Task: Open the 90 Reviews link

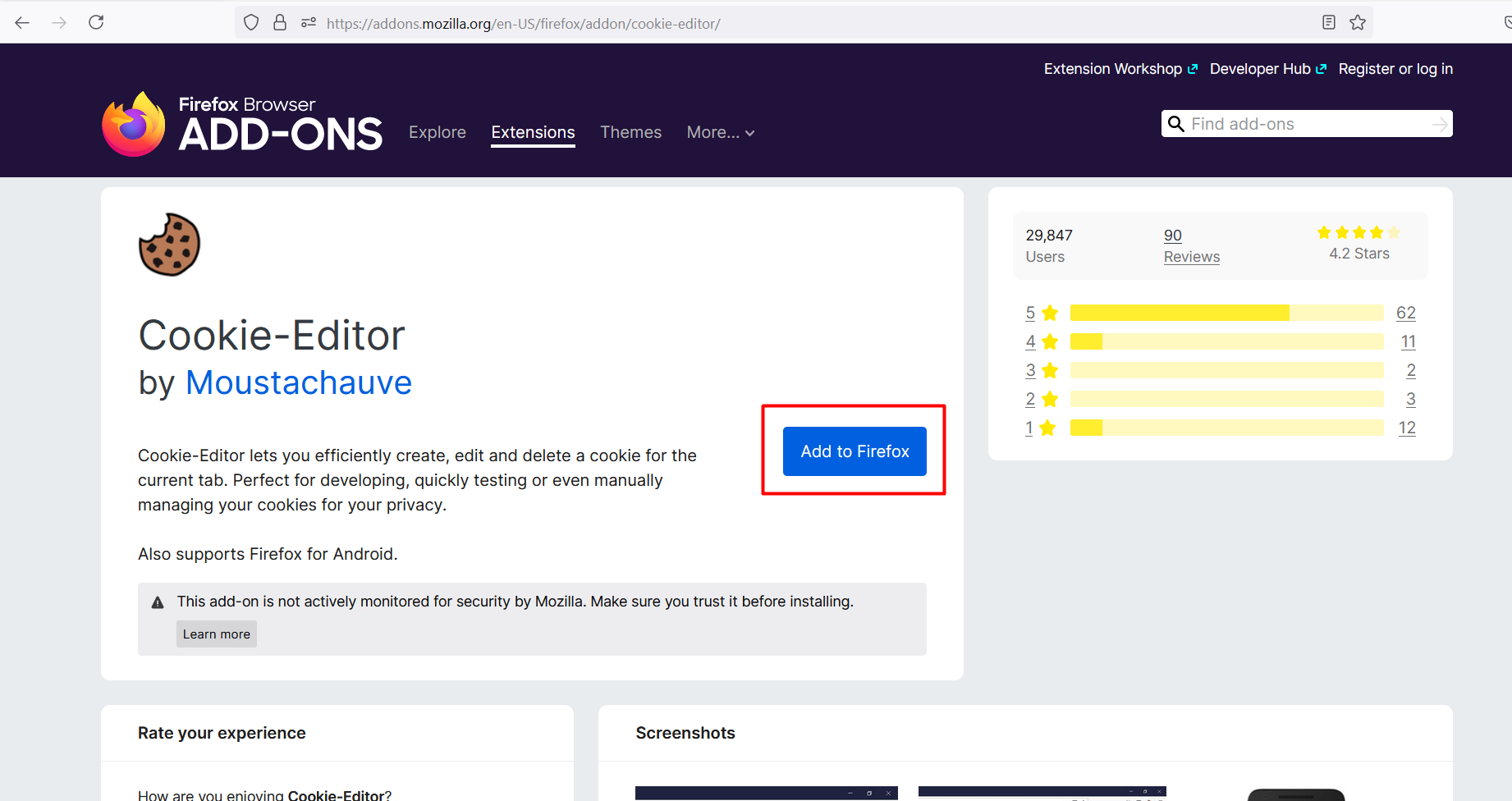Action: 1191,246
